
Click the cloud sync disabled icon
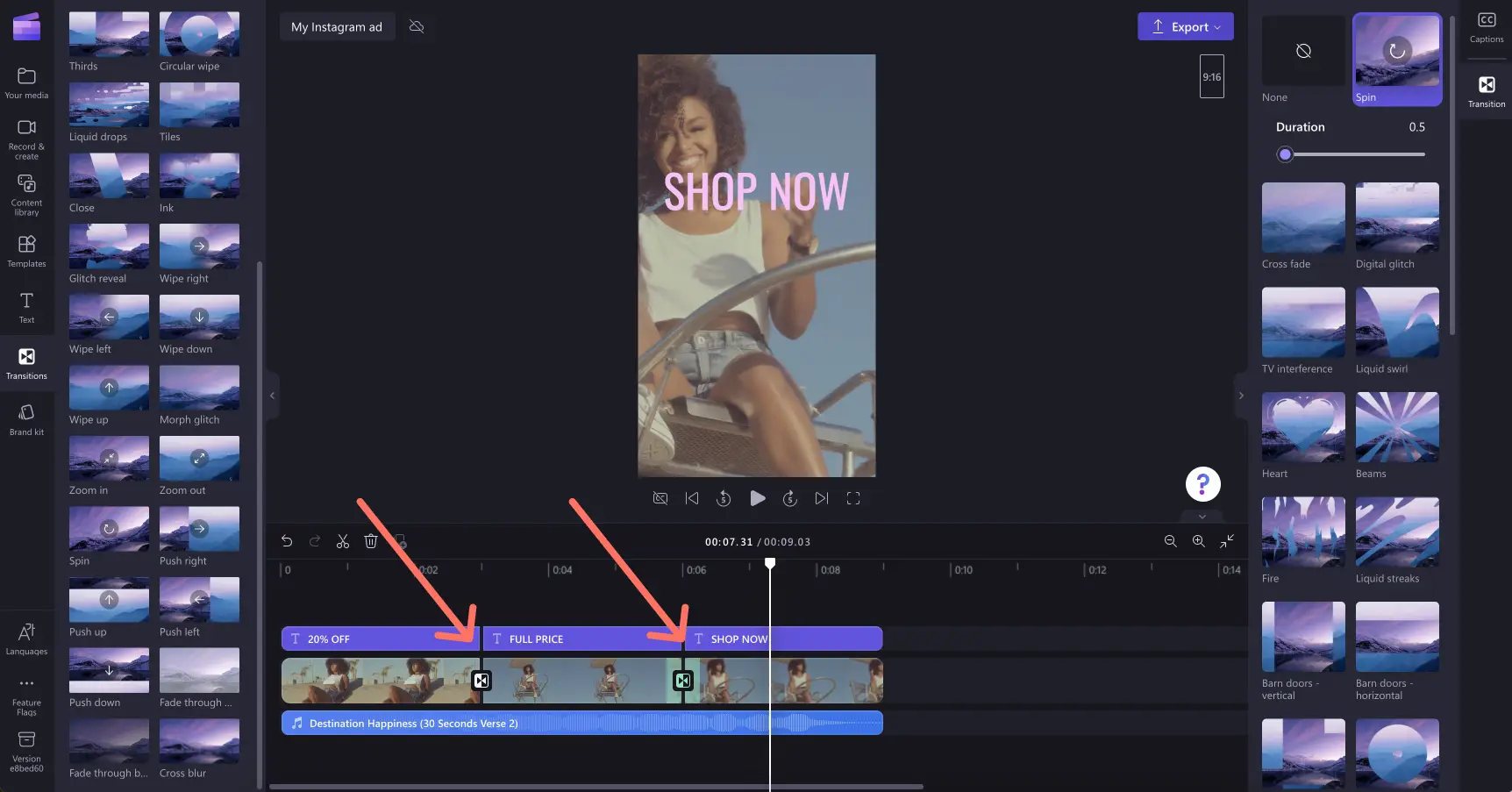pos(417,26)
